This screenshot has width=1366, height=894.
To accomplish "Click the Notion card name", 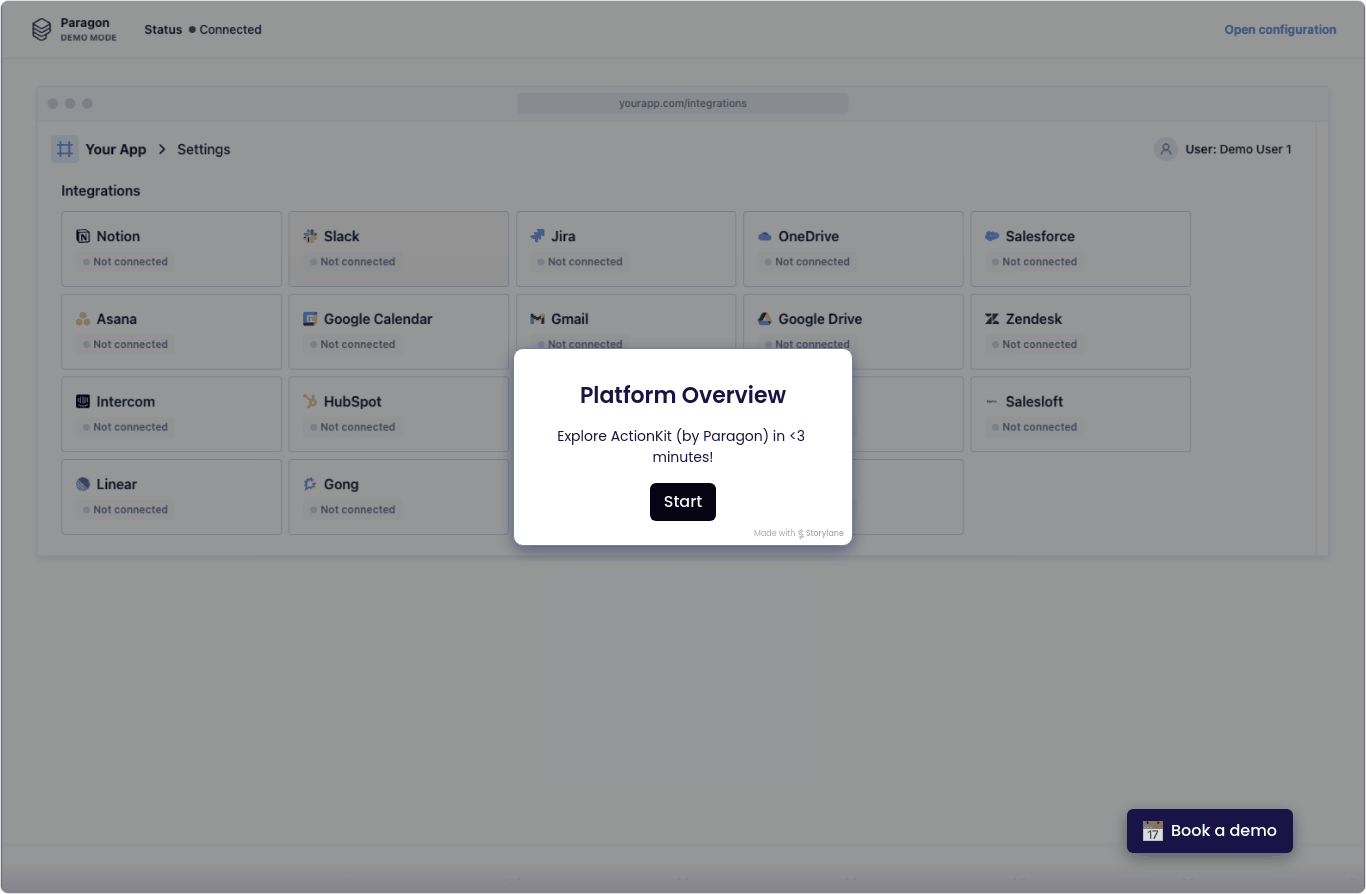I will 118,237.
